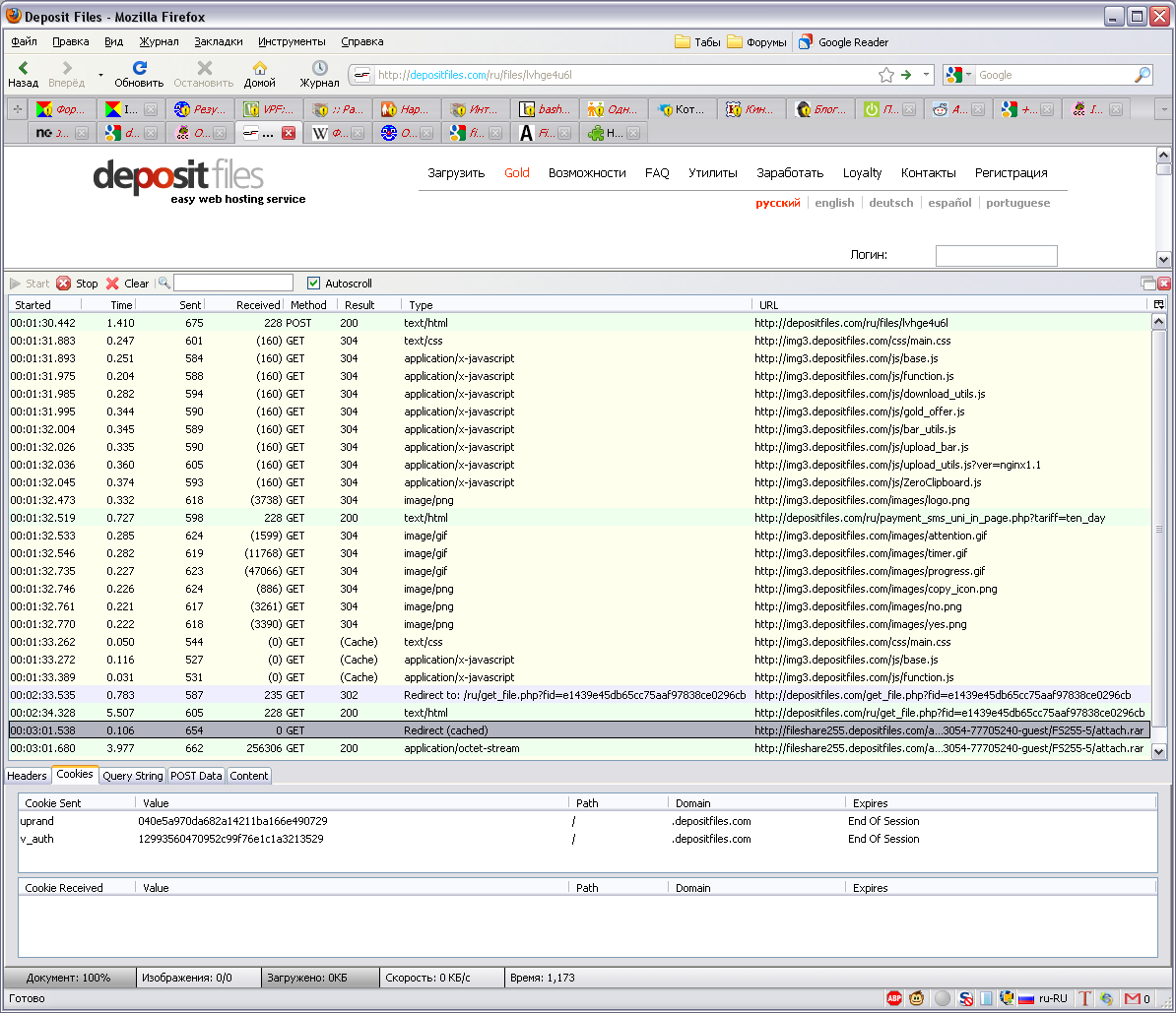Go to Home (Домой) toolbar icon
Screen dimensions: 1176x1013
[259, 69]
